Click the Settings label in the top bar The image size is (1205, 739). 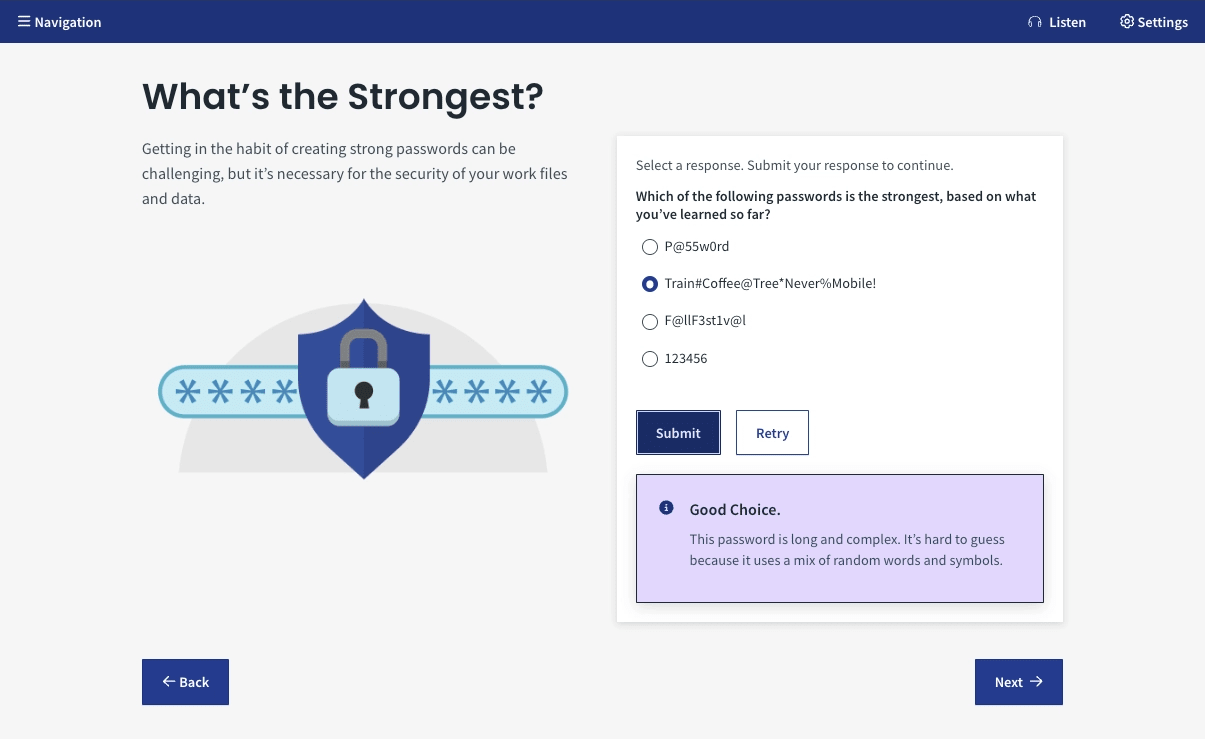click(1162, 22)
